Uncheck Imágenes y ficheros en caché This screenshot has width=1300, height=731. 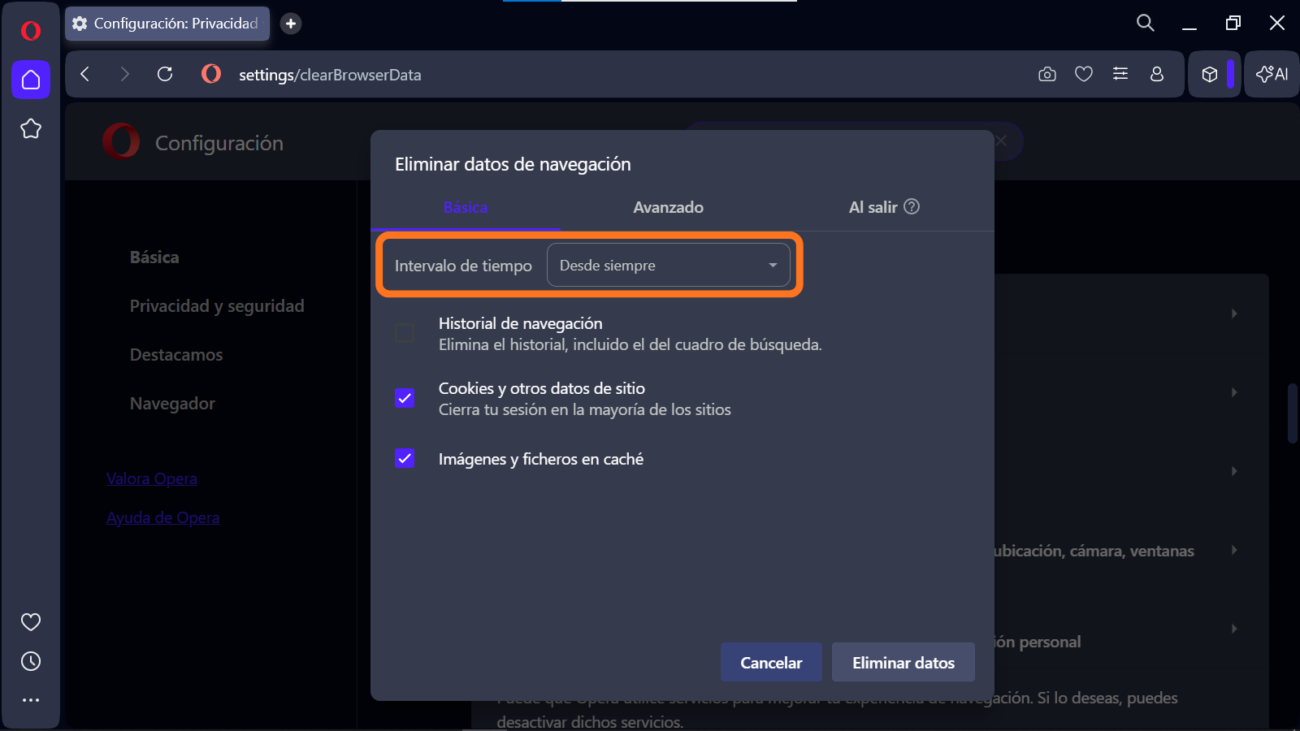click(405, 459)
